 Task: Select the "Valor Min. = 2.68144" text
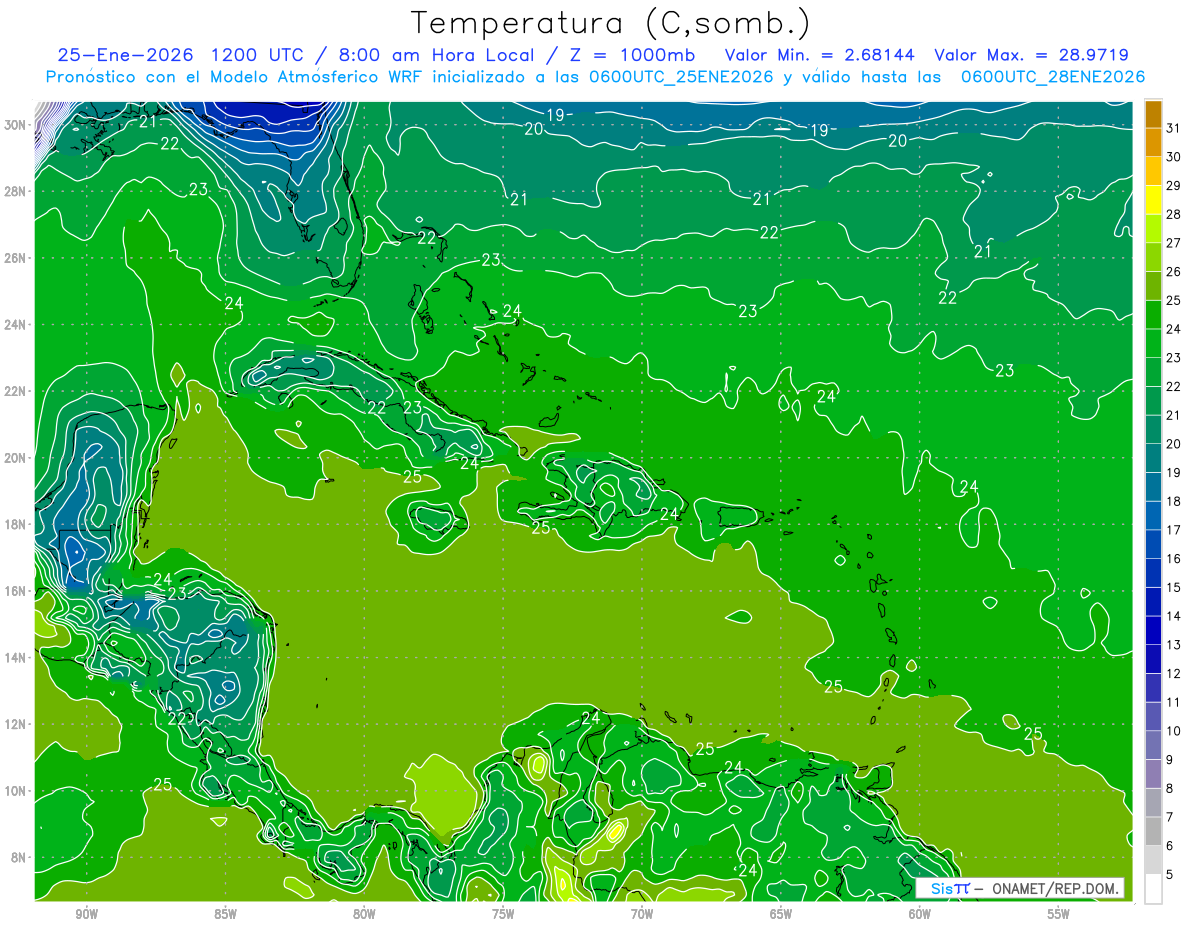click(821, 55)
